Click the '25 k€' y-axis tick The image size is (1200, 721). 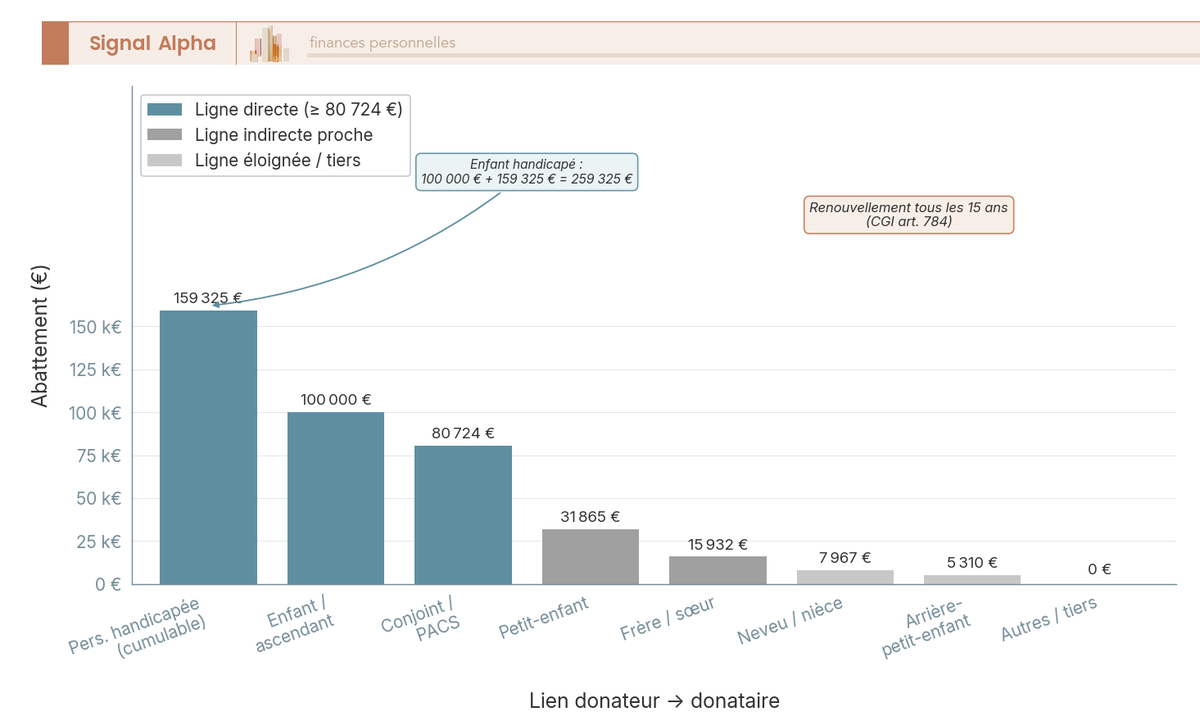[x=100, y=541]
